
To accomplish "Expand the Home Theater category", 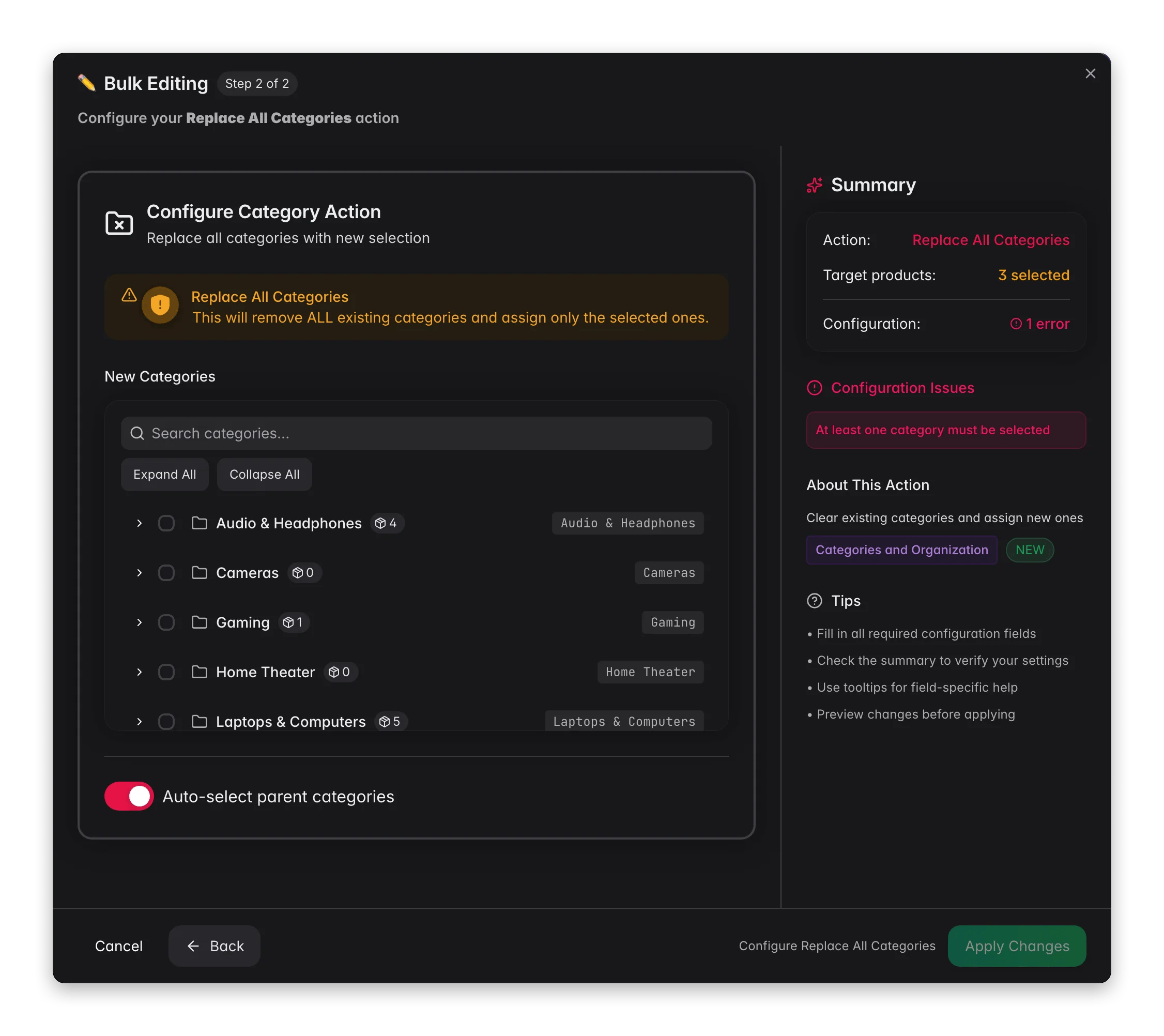I will point(139,672).
